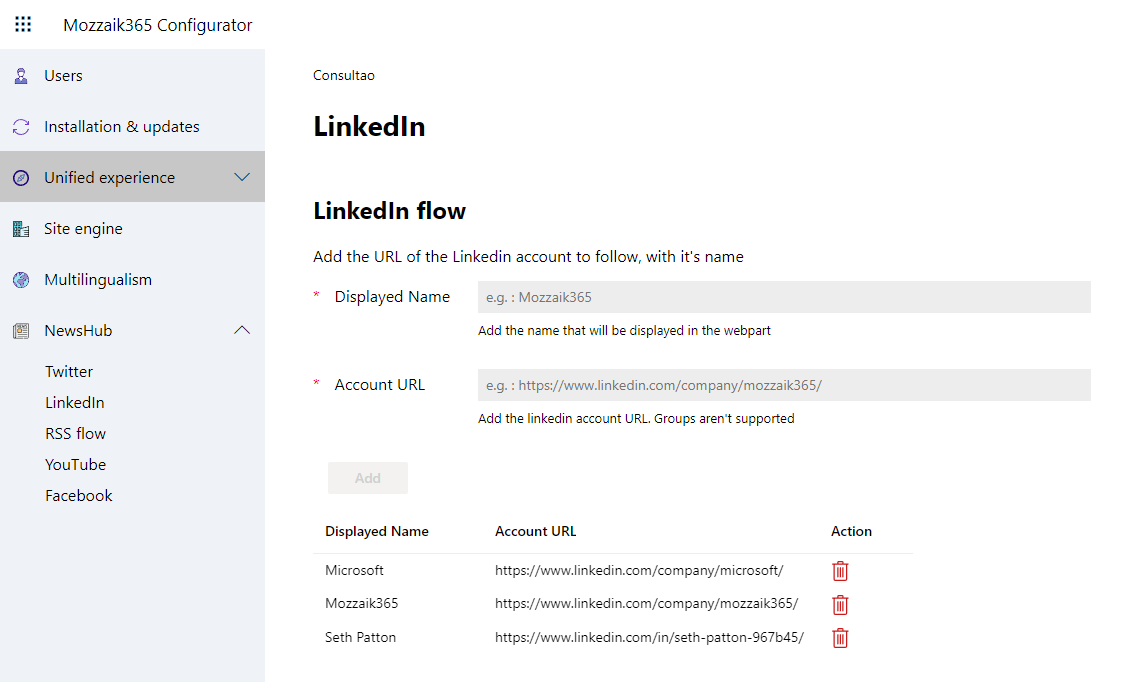Click the Installation & updates sync icon

pos(21,127)
